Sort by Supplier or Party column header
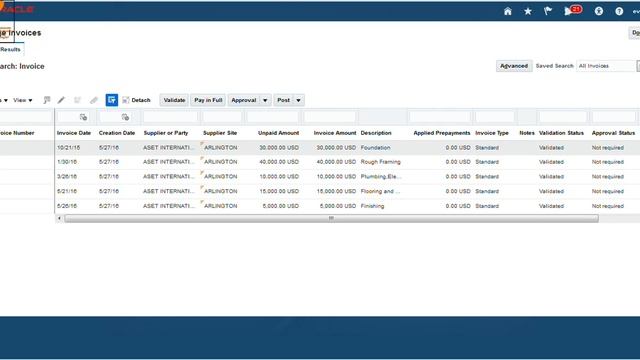The image size is (640, 360). (166, 133)
